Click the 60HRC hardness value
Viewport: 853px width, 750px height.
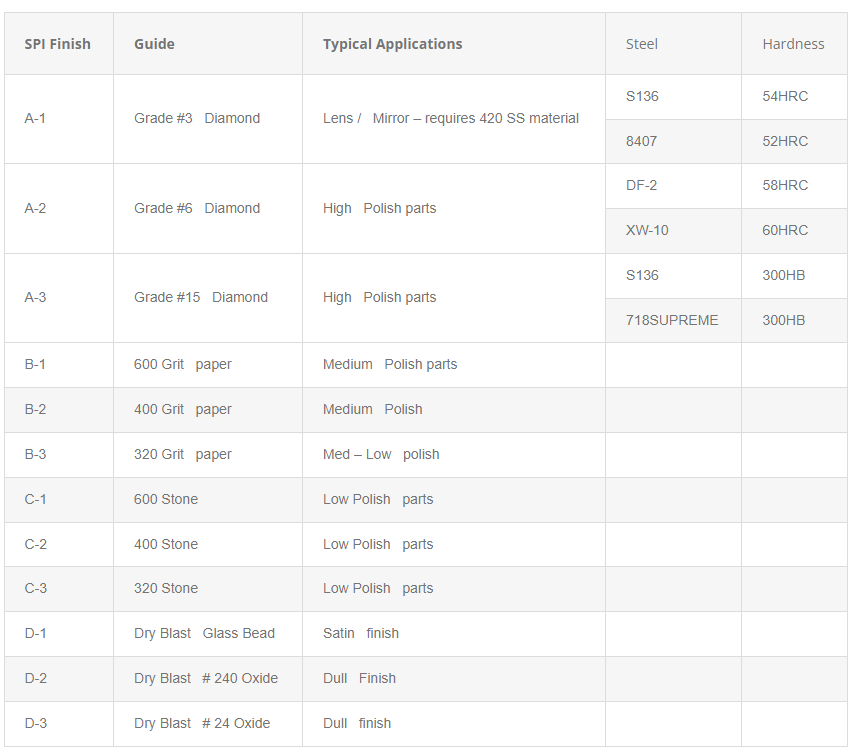tap(785, 230)
